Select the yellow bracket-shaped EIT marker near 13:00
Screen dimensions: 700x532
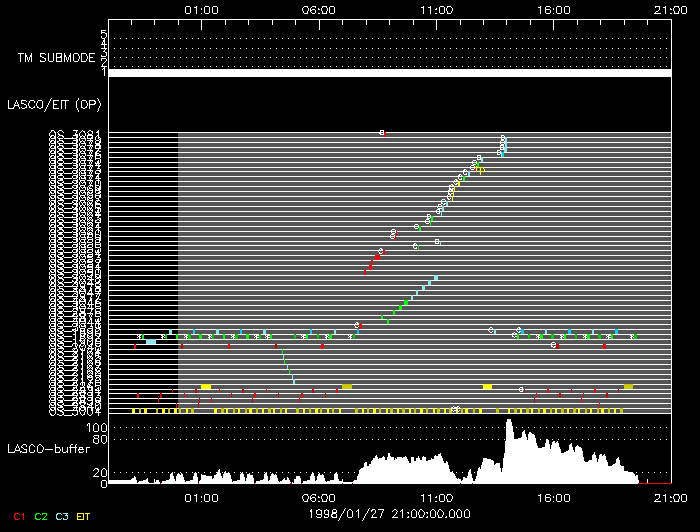coord(480,170)
